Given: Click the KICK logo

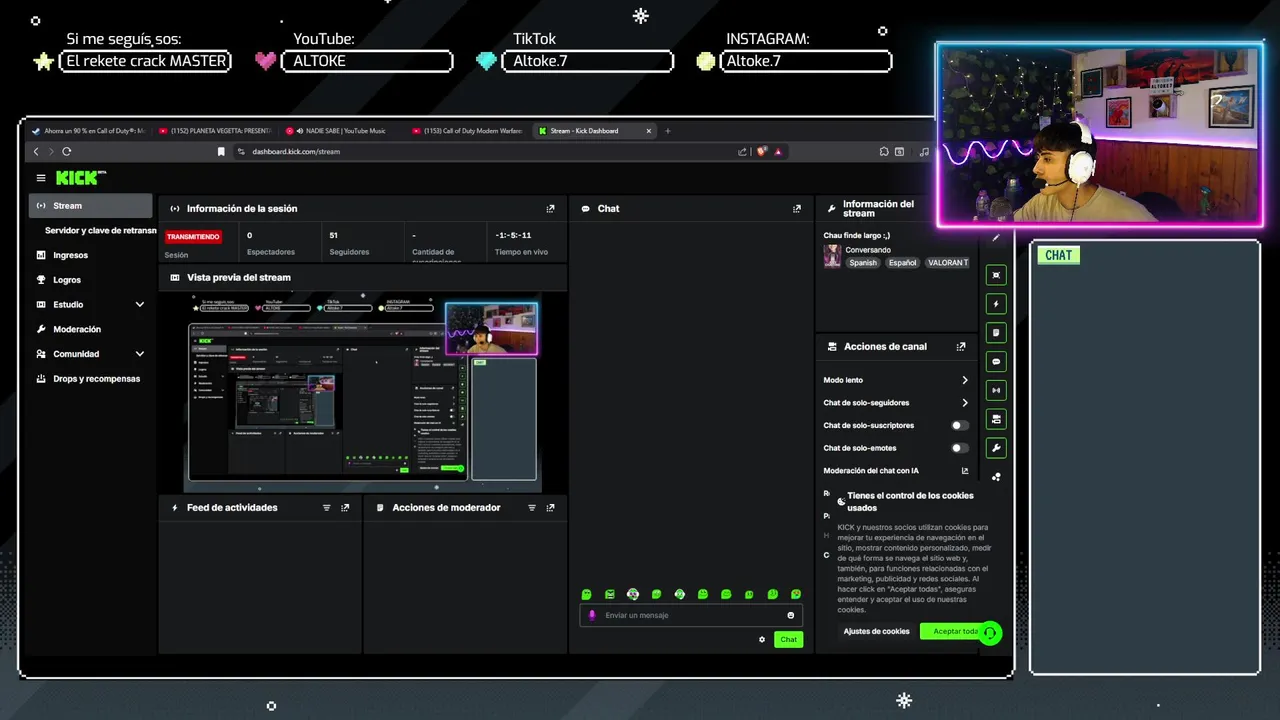Looking at the screenshot, I should pos(80,178).
